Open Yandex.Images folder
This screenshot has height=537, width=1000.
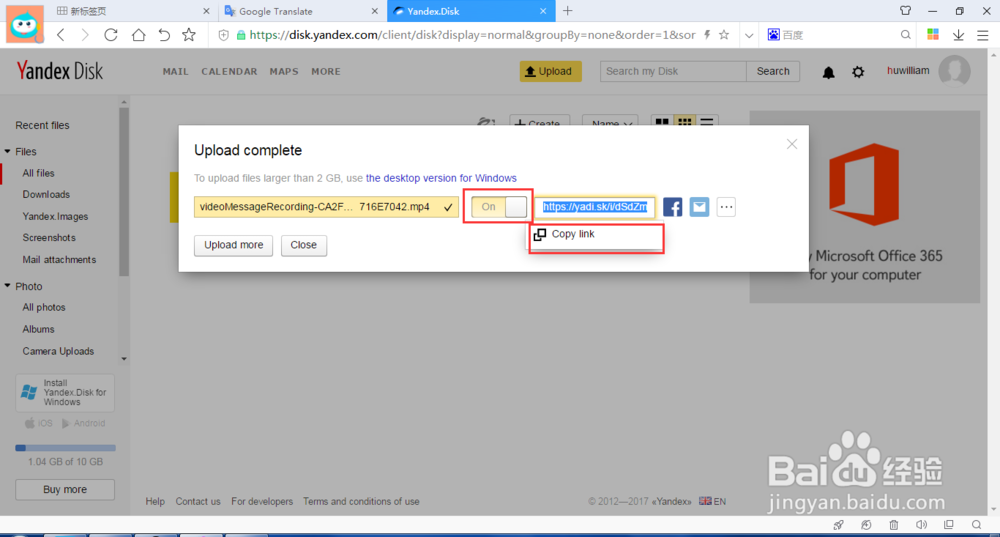tap(55, 216)
